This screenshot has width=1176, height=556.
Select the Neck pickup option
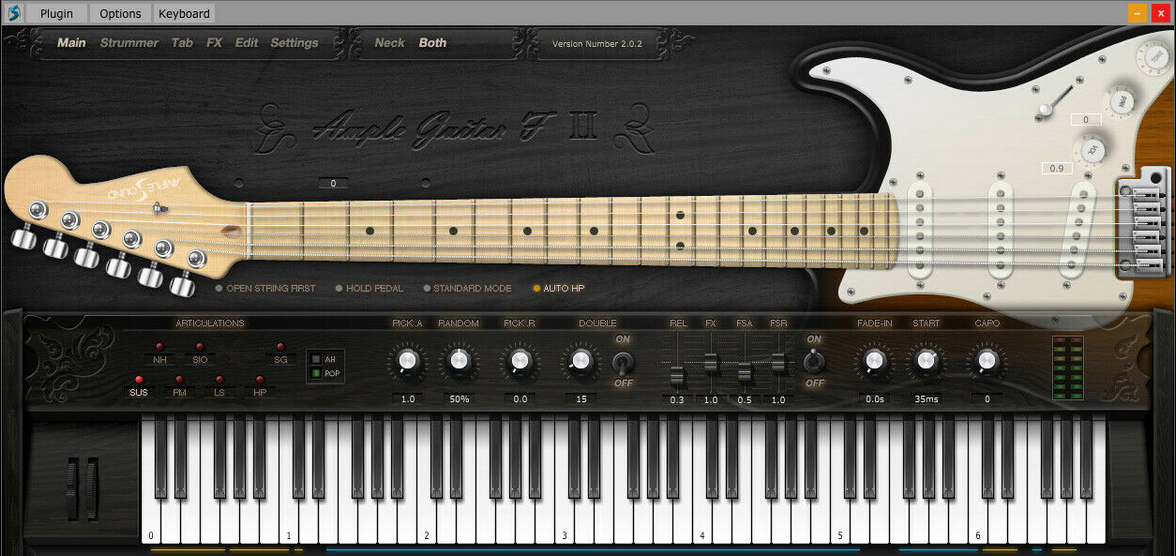(389, 43)
